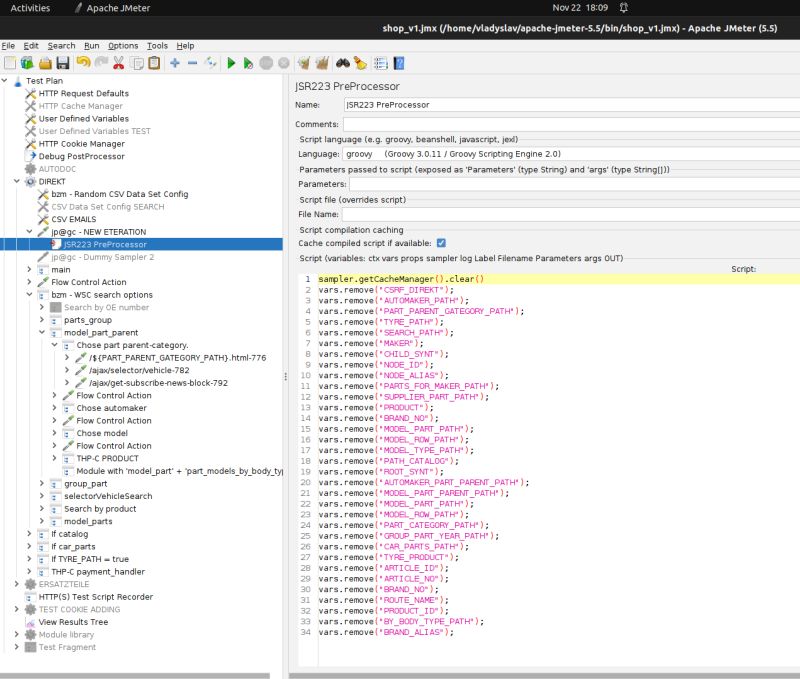Cut the selected element

pos(117,62)
